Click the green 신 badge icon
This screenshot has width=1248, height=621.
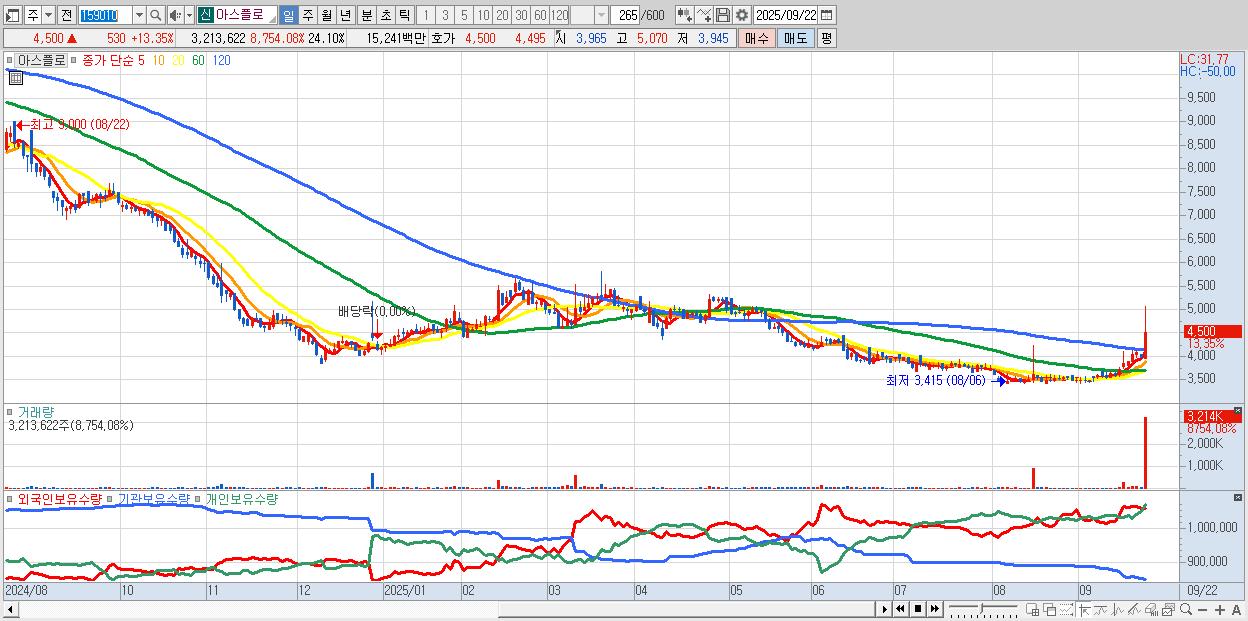tap(205, 15)
